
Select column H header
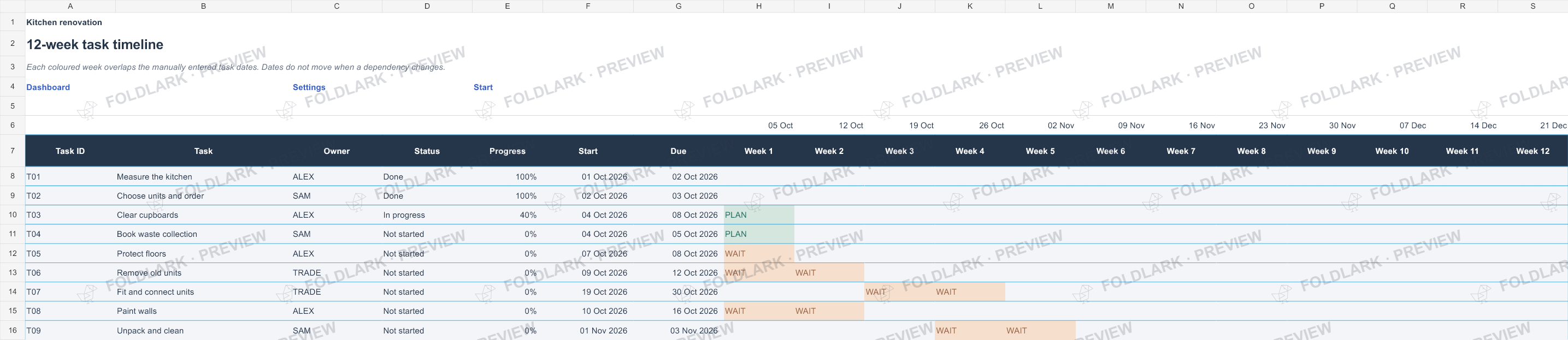758,6
